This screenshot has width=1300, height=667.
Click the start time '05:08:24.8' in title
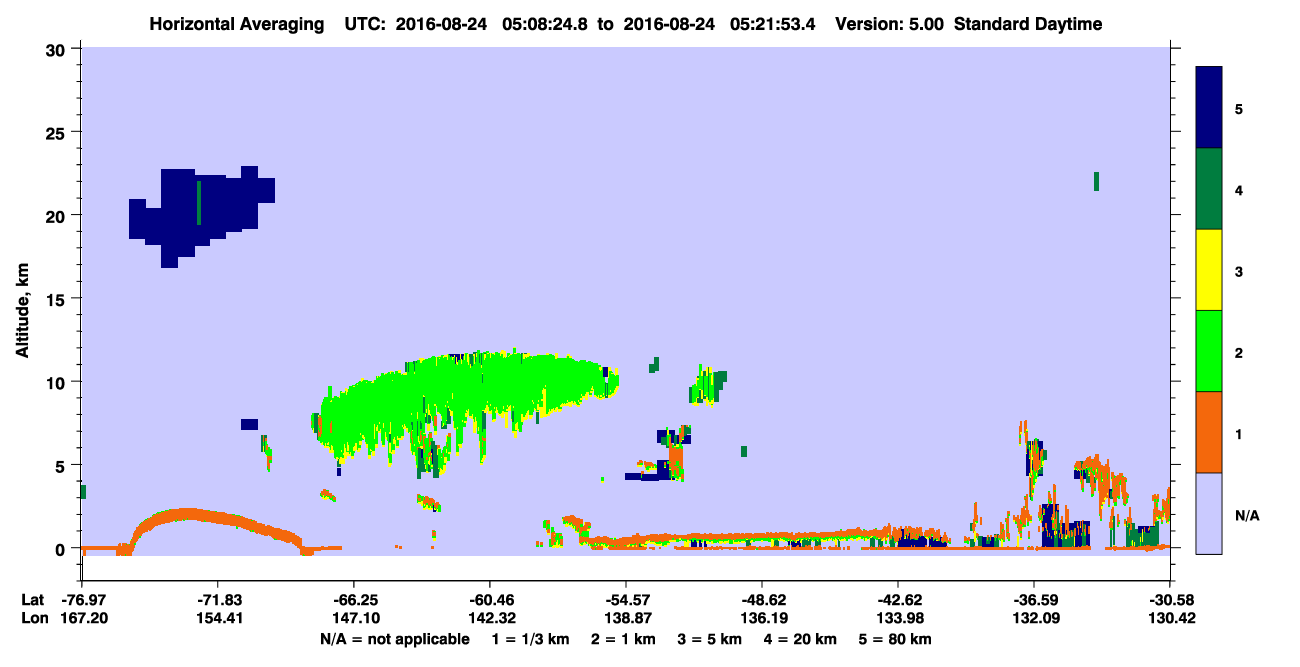click(x=546, y=24)
